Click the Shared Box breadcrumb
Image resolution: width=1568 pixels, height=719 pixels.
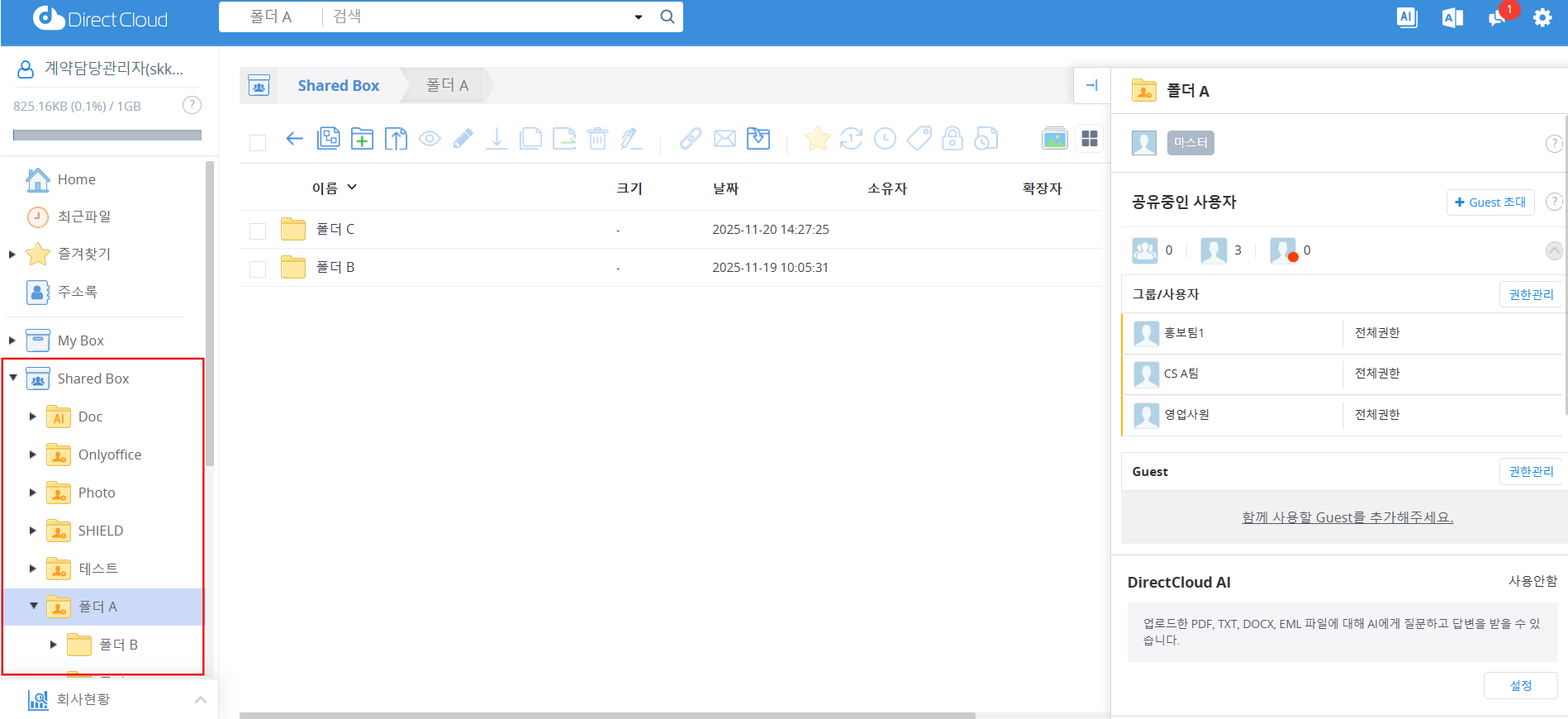(x=338, y=86)
